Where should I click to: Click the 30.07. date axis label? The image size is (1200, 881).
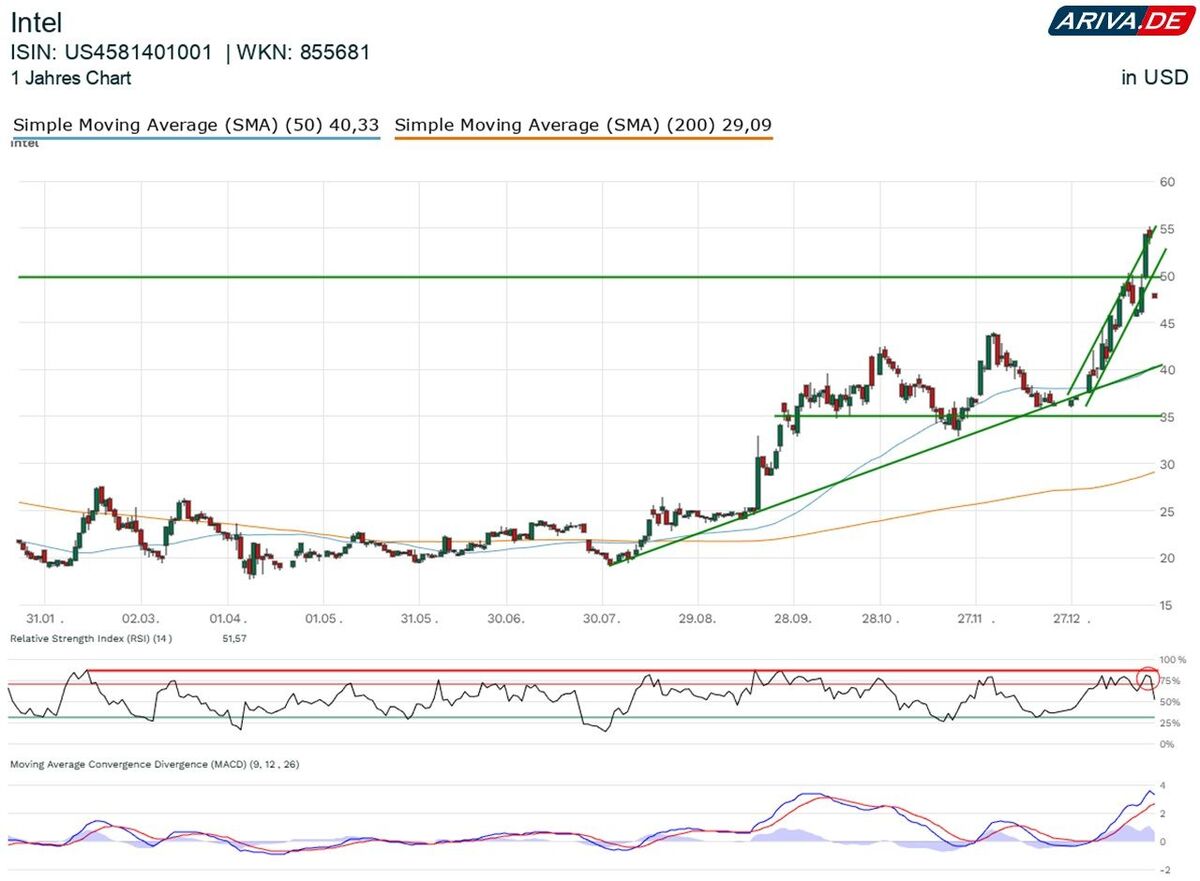(x=603, y=620)
